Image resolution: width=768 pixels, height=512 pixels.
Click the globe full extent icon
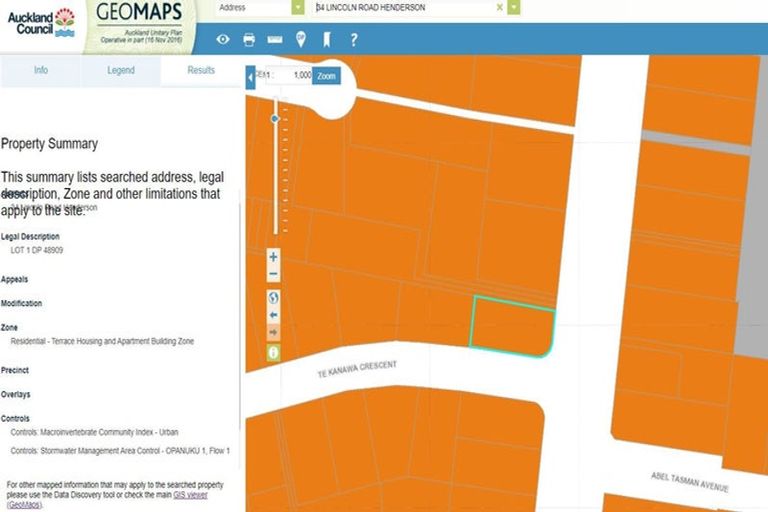[274, 297]
